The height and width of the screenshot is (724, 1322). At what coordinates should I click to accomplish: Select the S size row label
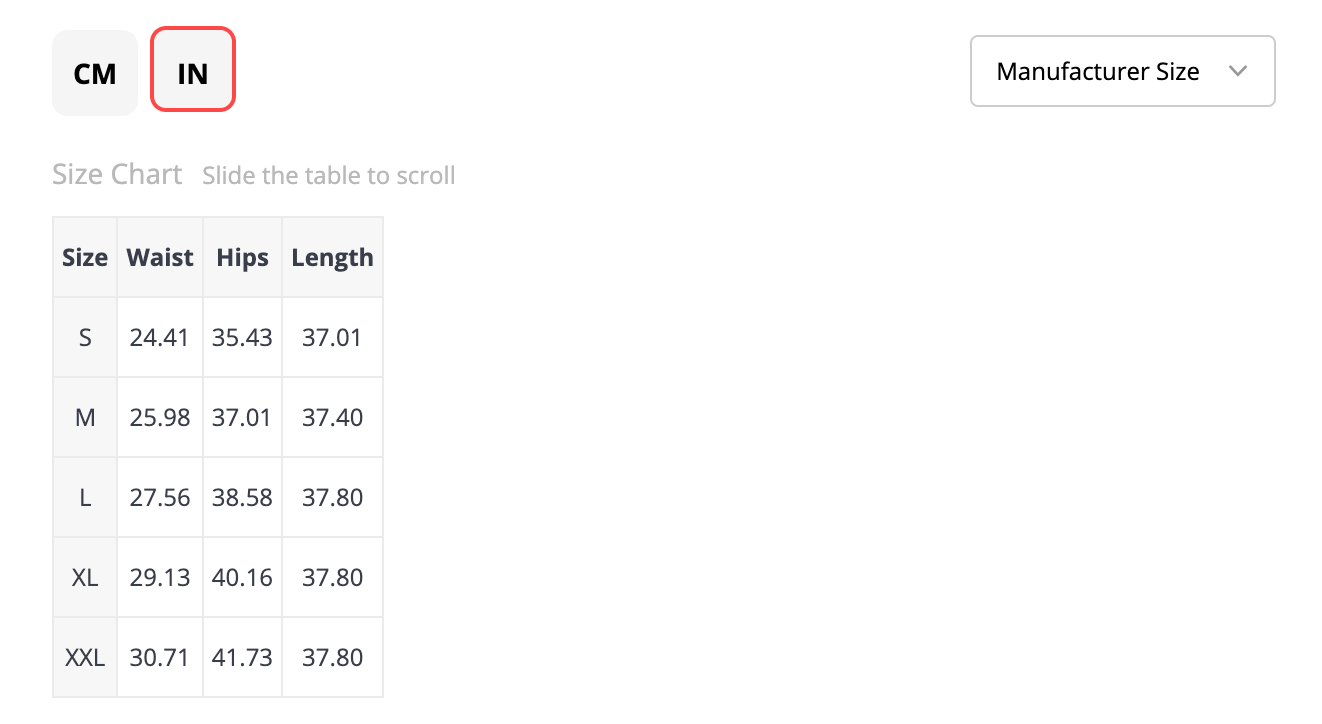(x=85, y=337)
